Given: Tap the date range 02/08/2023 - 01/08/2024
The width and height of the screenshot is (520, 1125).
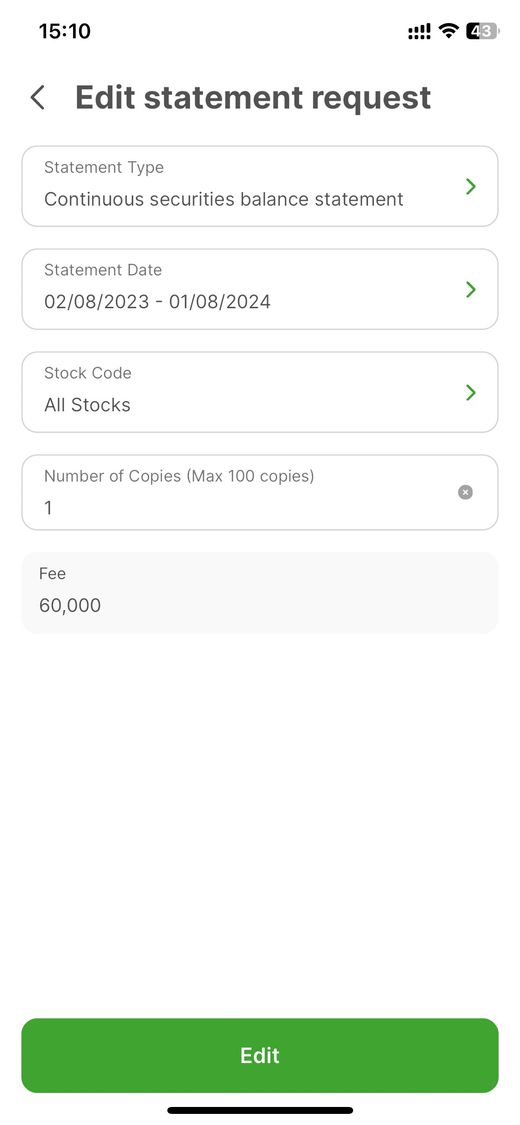Looking at the screenshot, I should [157, 301].
